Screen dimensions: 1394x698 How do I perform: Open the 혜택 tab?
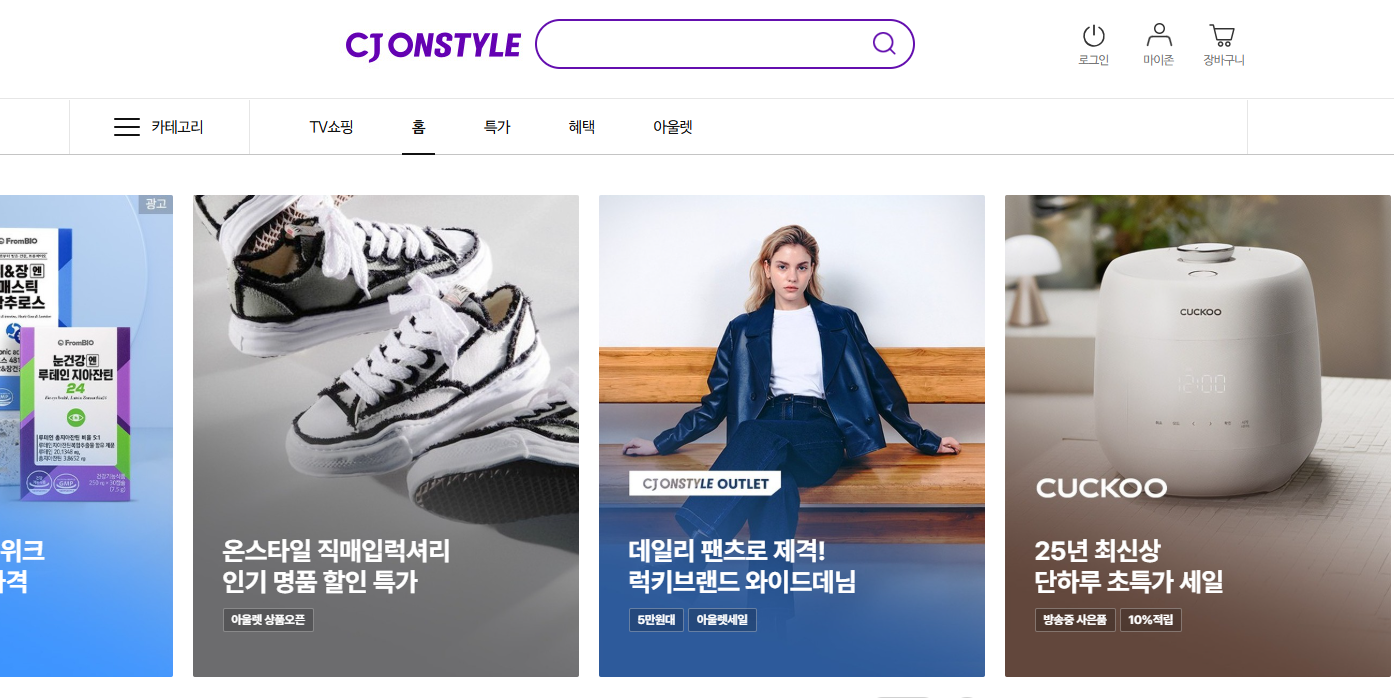(x=581, y=127)
